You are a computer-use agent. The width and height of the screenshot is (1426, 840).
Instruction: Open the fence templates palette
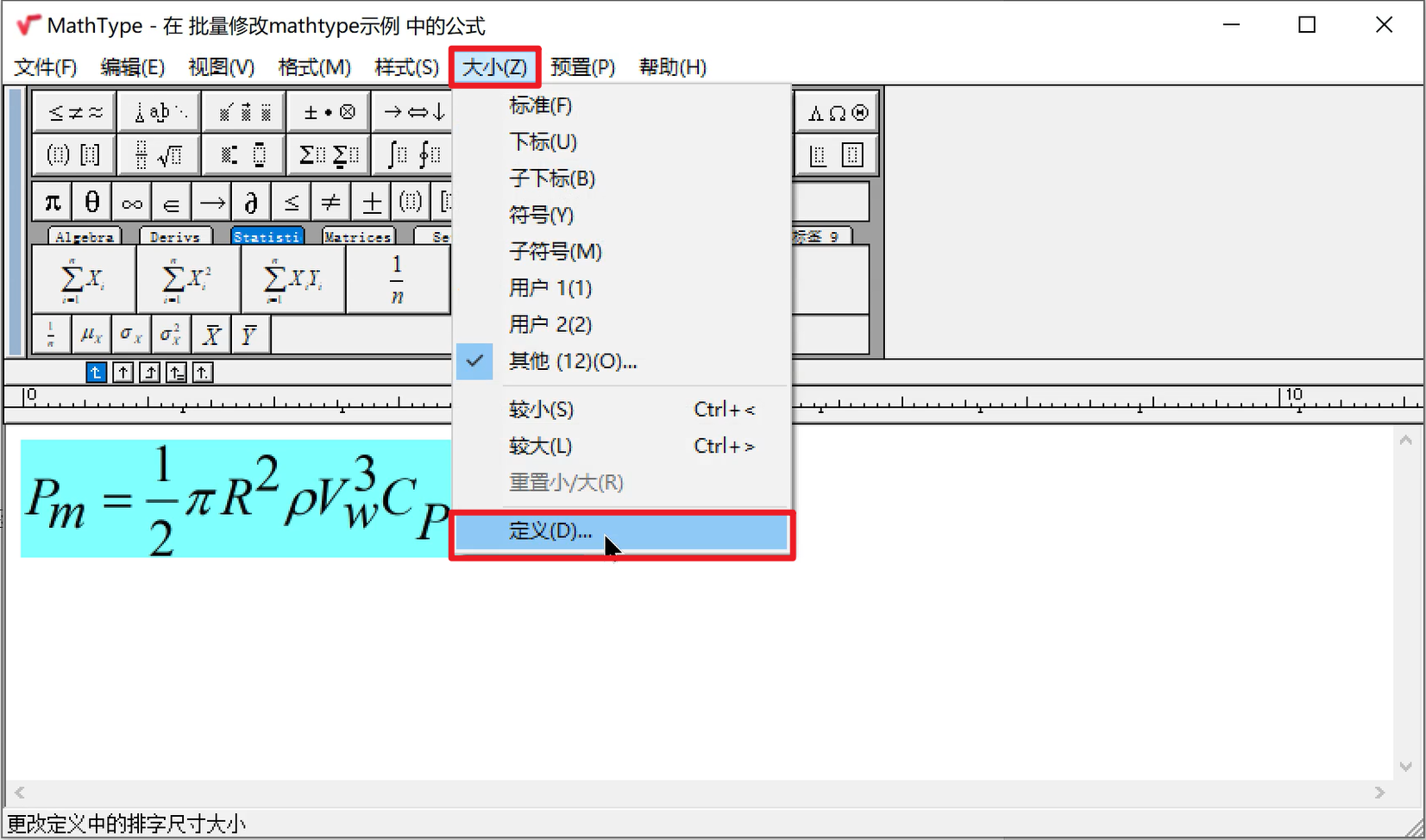coord(75,155)
